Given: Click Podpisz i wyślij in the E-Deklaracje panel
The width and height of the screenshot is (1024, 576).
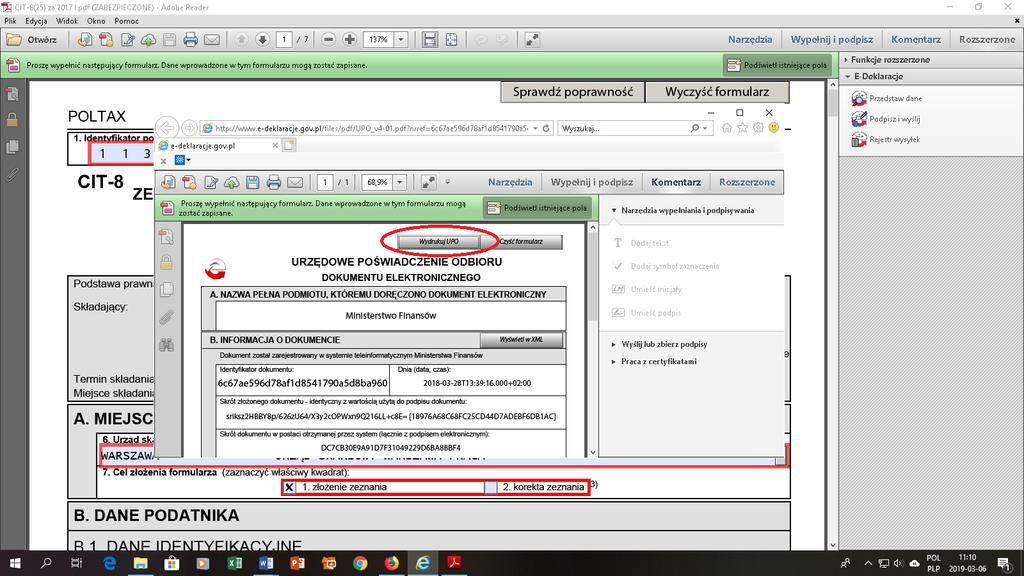Looking at the screenshot, I should click(886, 119).
